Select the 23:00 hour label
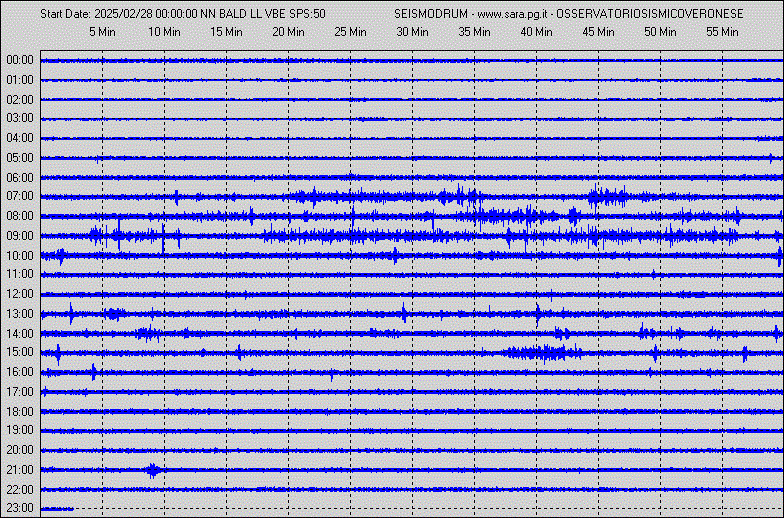784x518 pixels. [x=20, y=508]
